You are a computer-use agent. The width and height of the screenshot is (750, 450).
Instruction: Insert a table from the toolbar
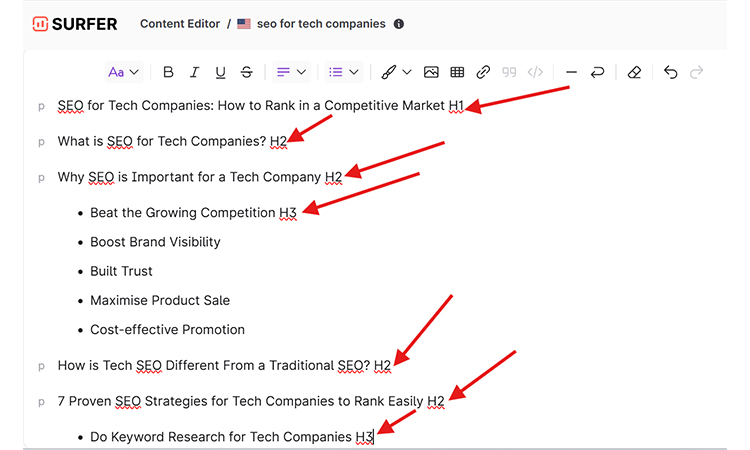[457, 72]
